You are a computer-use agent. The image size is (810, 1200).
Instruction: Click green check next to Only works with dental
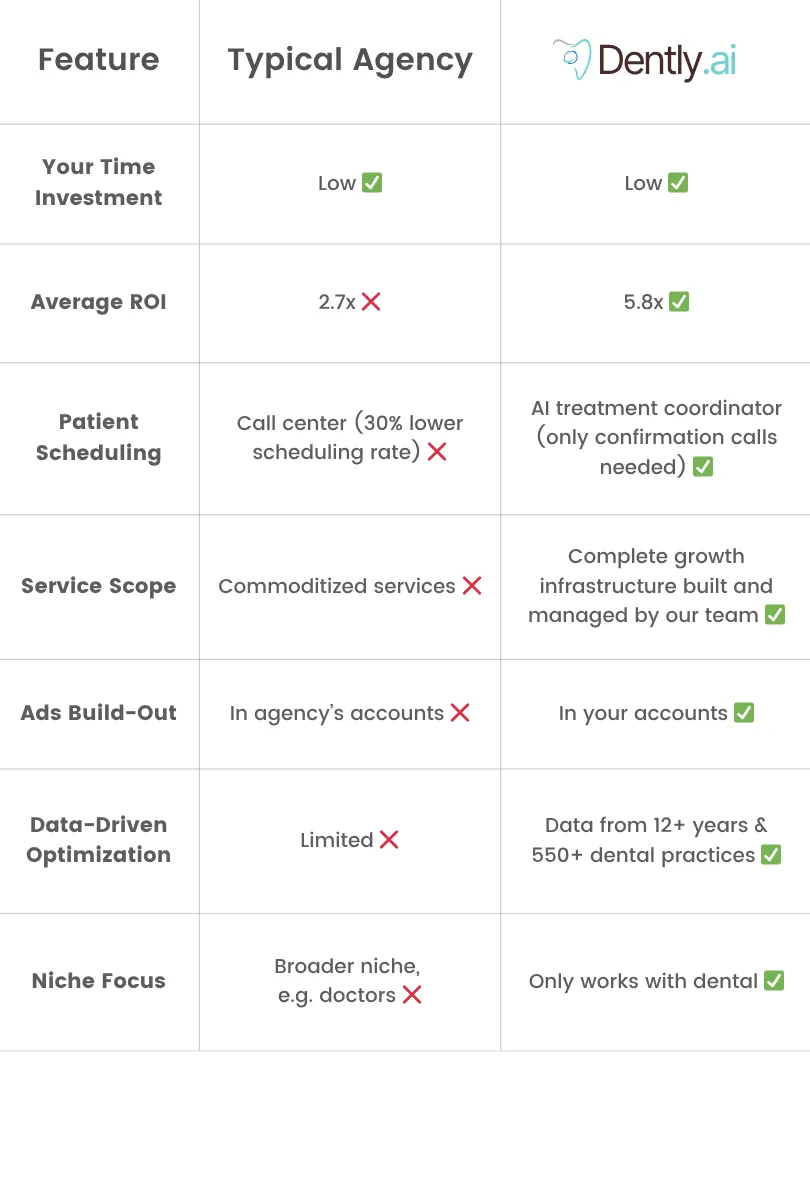[774, 981]
